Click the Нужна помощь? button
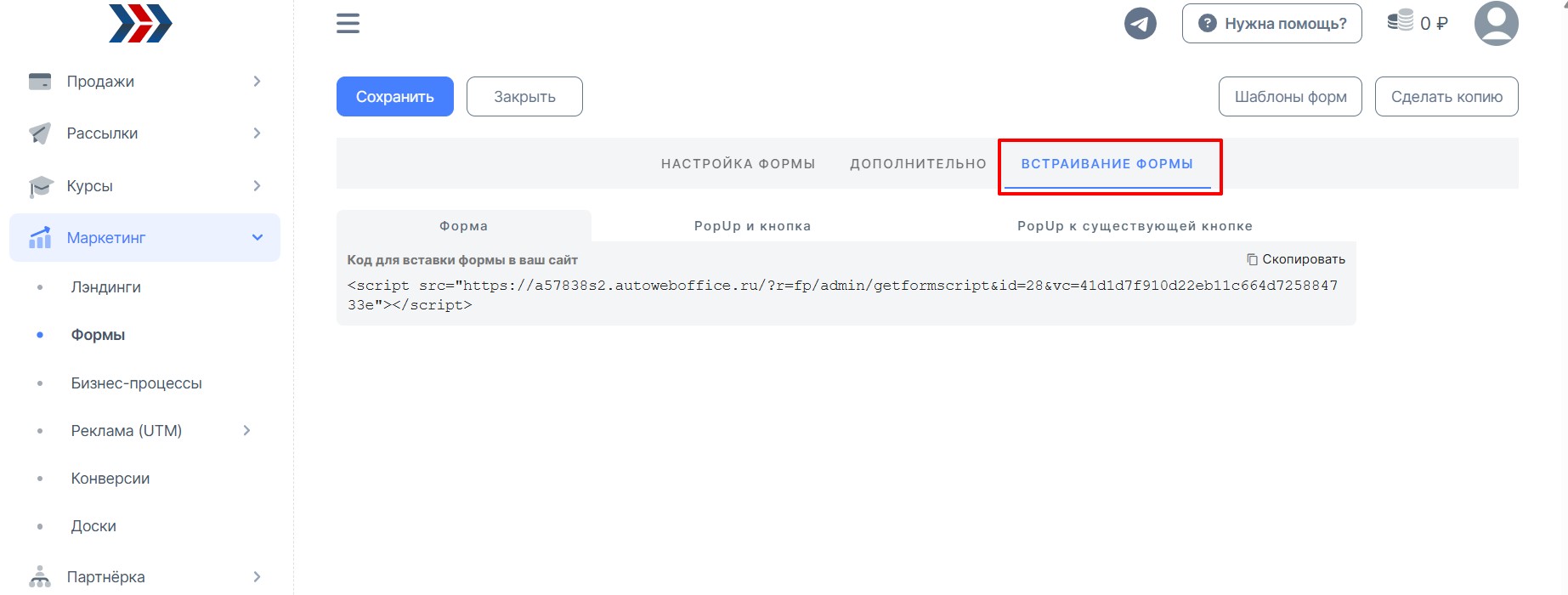The height and width of the screenshot is (595, 1568). 1271,23
